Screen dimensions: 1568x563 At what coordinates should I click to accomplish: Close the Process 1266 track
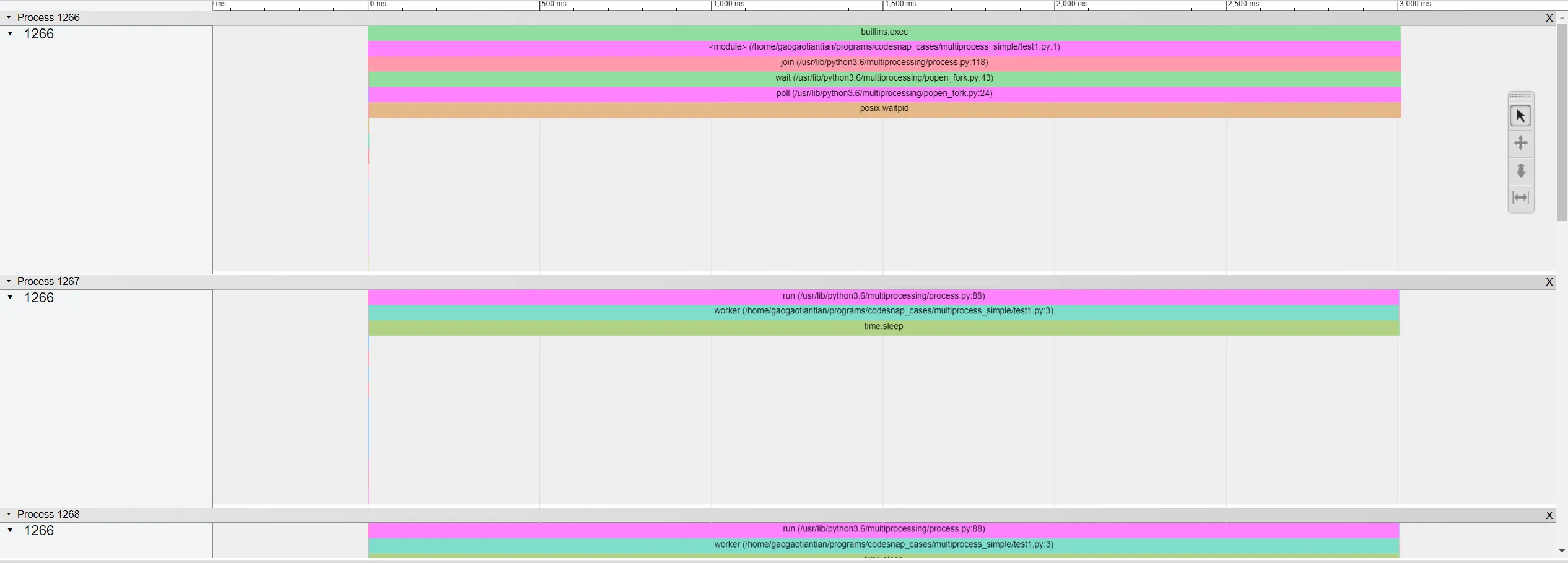pos(1549,18)
